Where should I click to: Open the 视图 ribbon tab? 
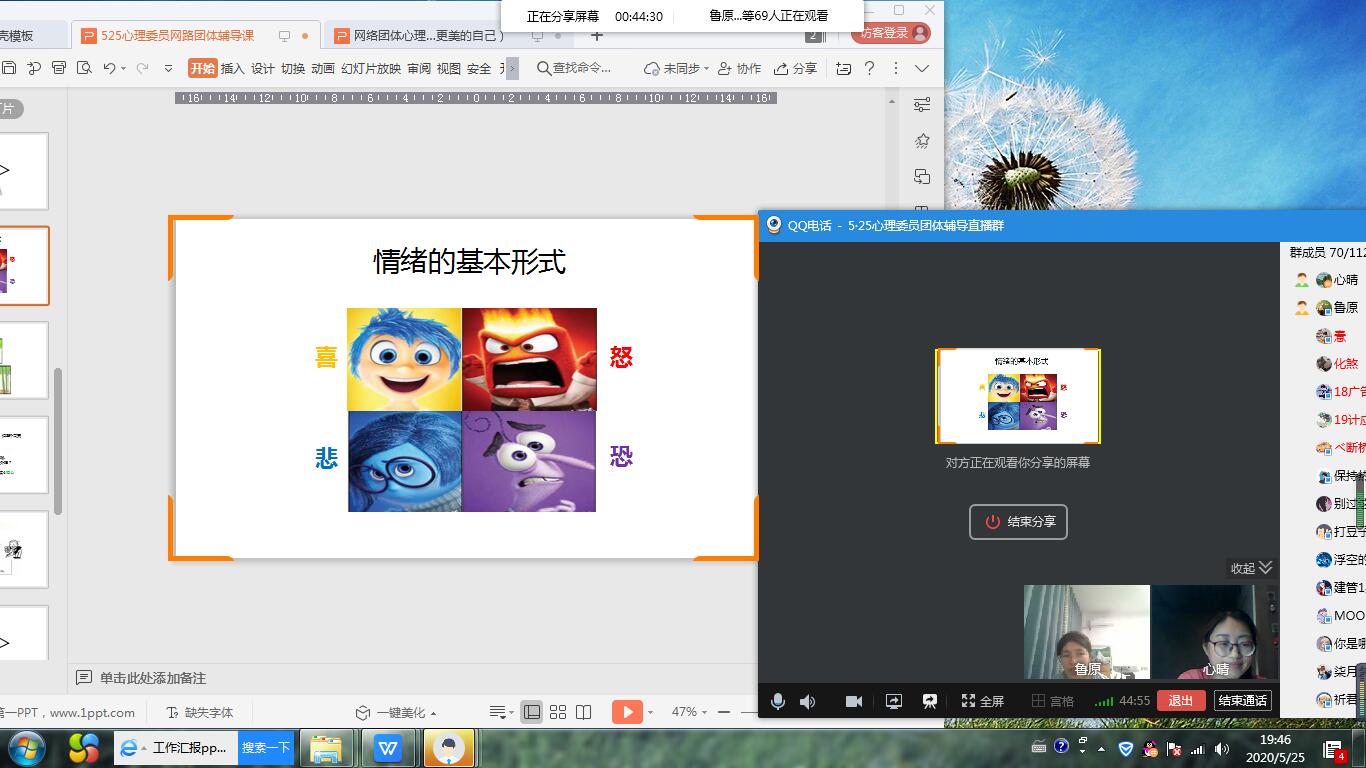[x=449, y=68]
